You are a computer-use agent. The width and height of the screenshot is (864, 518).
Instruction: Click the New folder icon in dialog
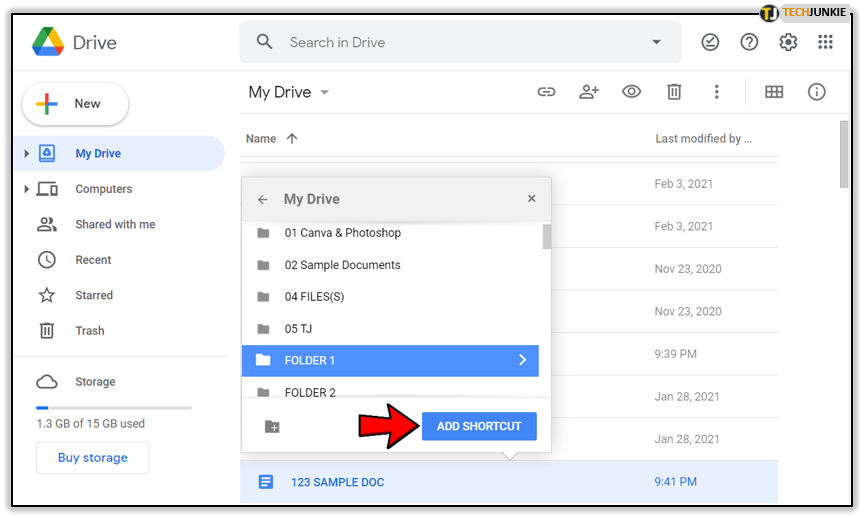point(272,427)
